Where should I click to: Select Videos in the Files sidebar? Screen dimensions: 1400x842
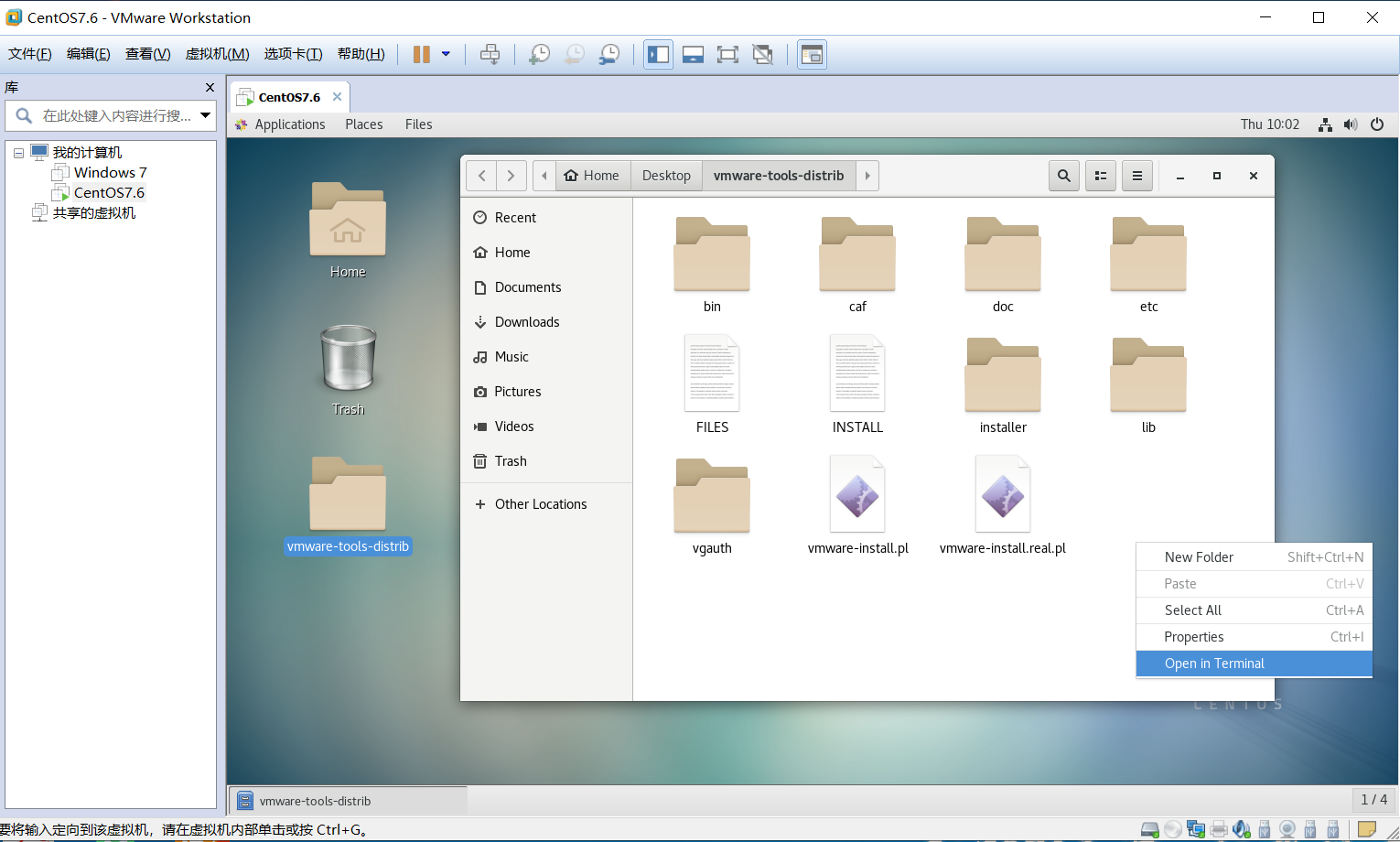point(545,426)
